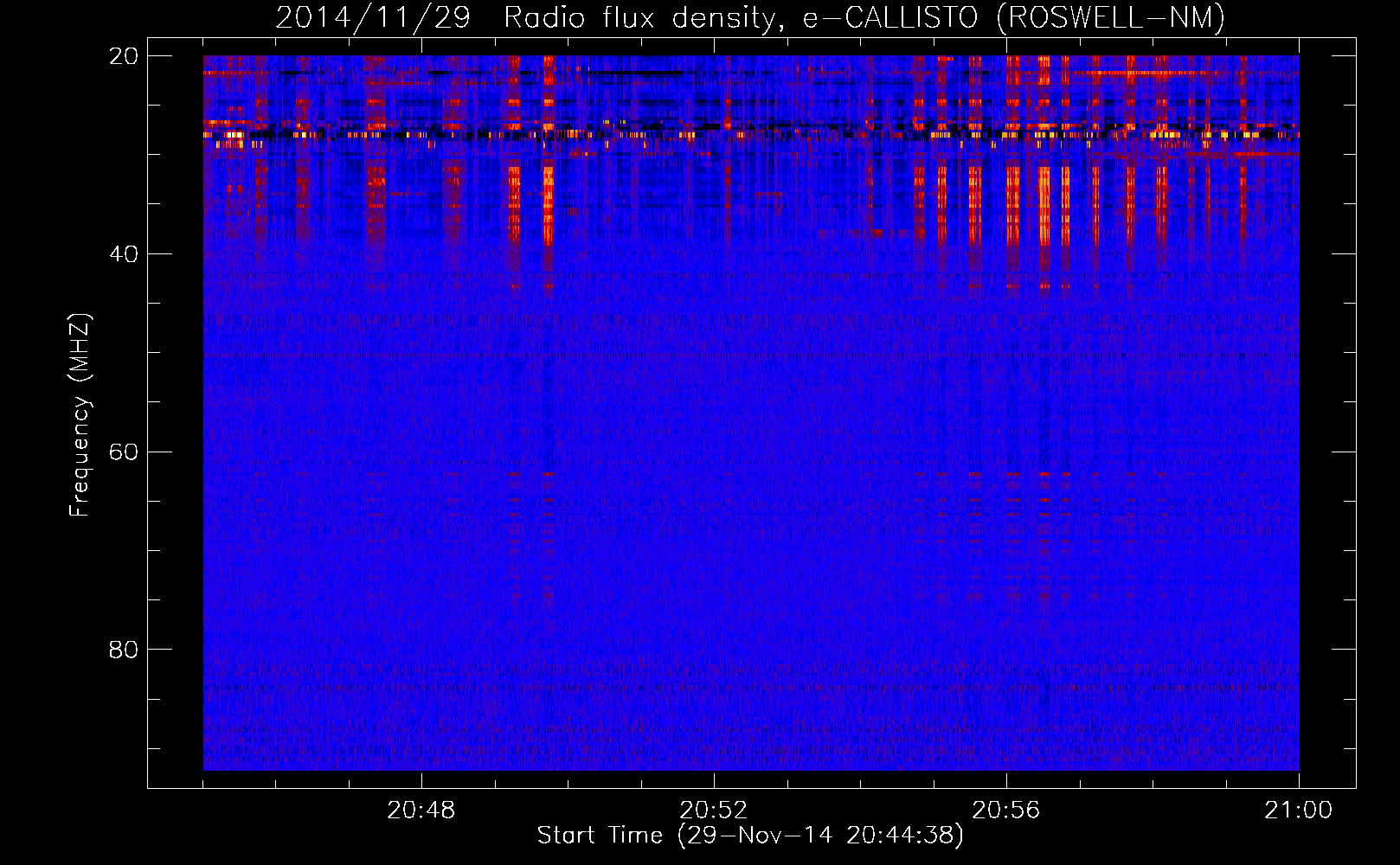Click the '20:52' time tick label

click(713, 811)
